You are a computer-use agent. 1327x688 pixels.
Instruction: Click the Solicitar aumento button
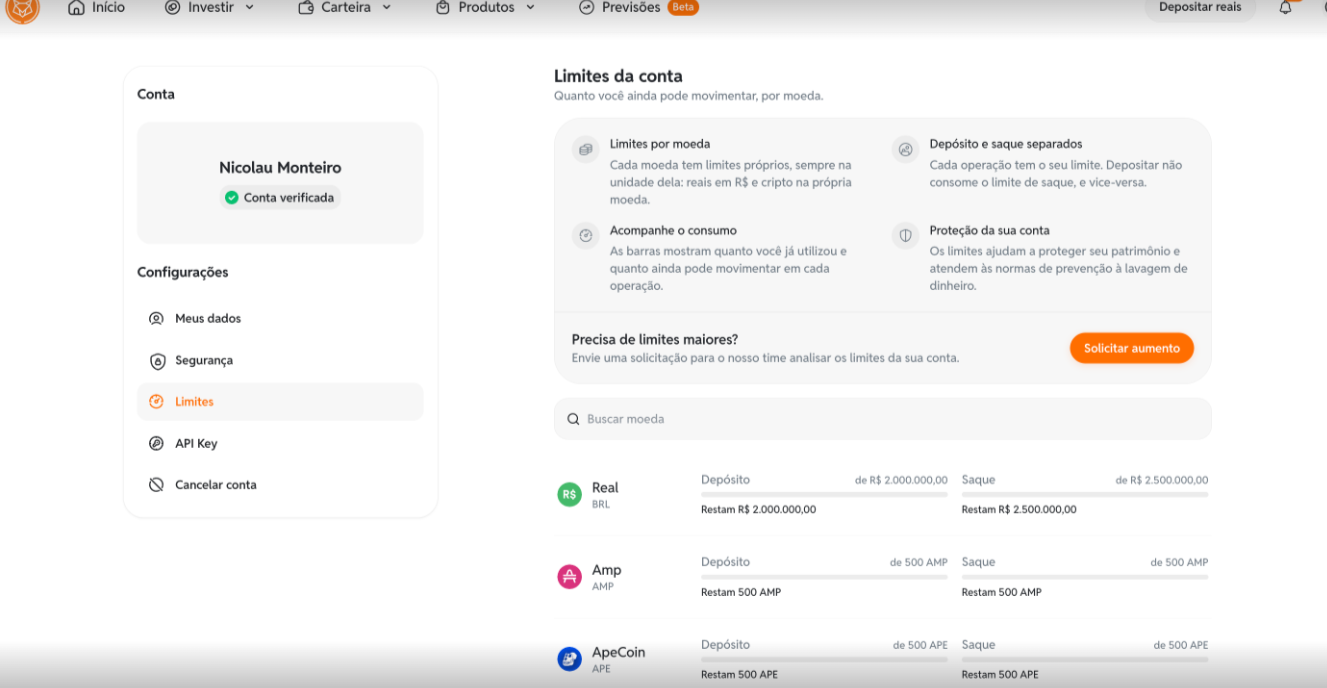pyautogui.click(x=1132, y=348)
